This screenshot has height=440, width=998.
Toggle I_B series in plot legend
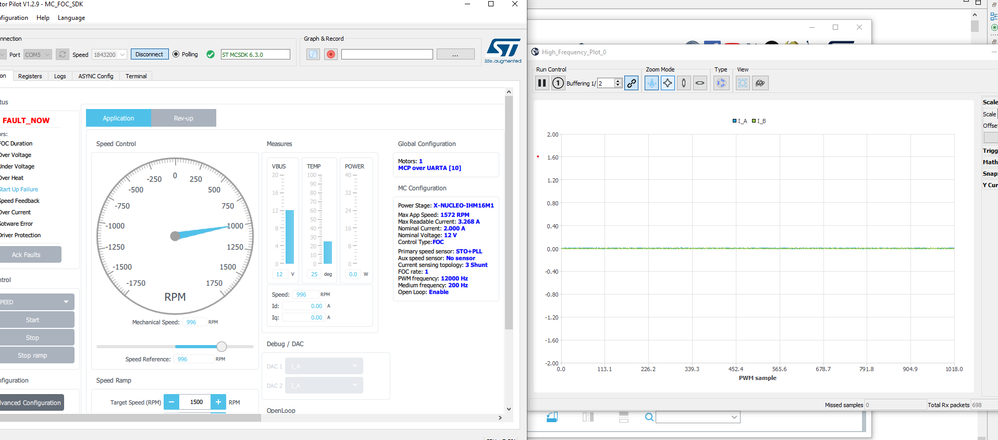click(x=759, y=121)
